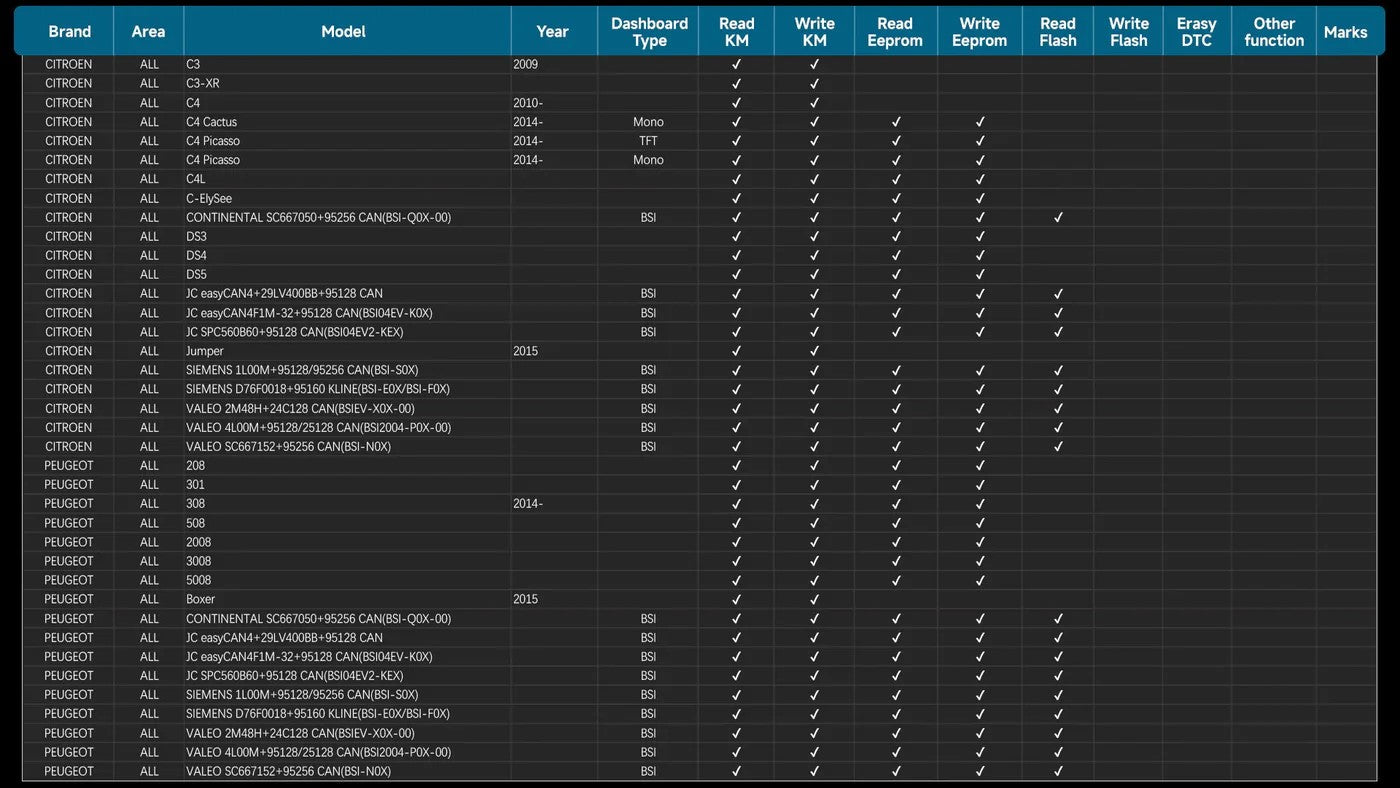Select the Peugeot 5008 model cell

point(347,580)
